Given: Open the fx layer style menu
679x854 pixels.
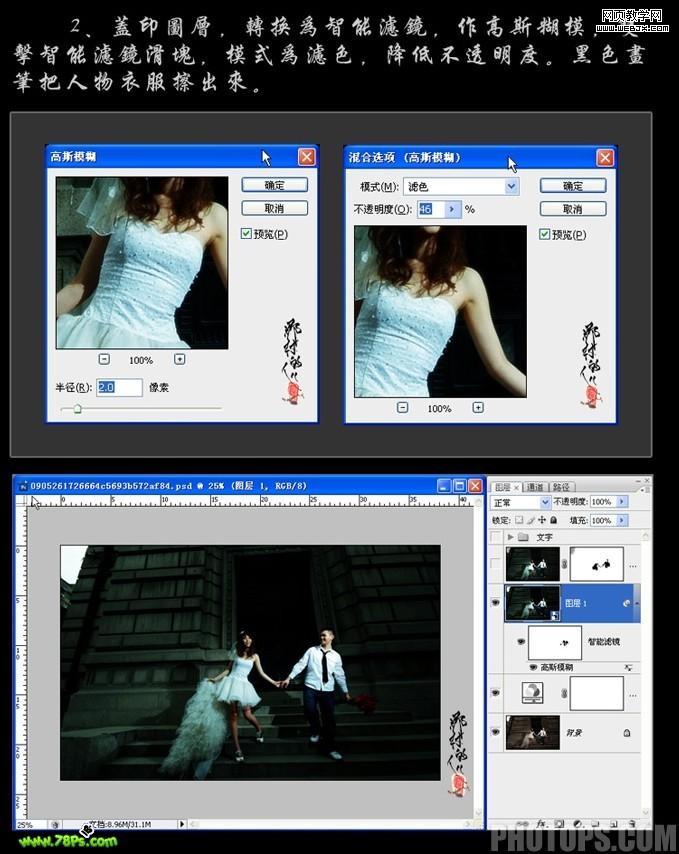Looking at the screenshot, I should (541, 824).
